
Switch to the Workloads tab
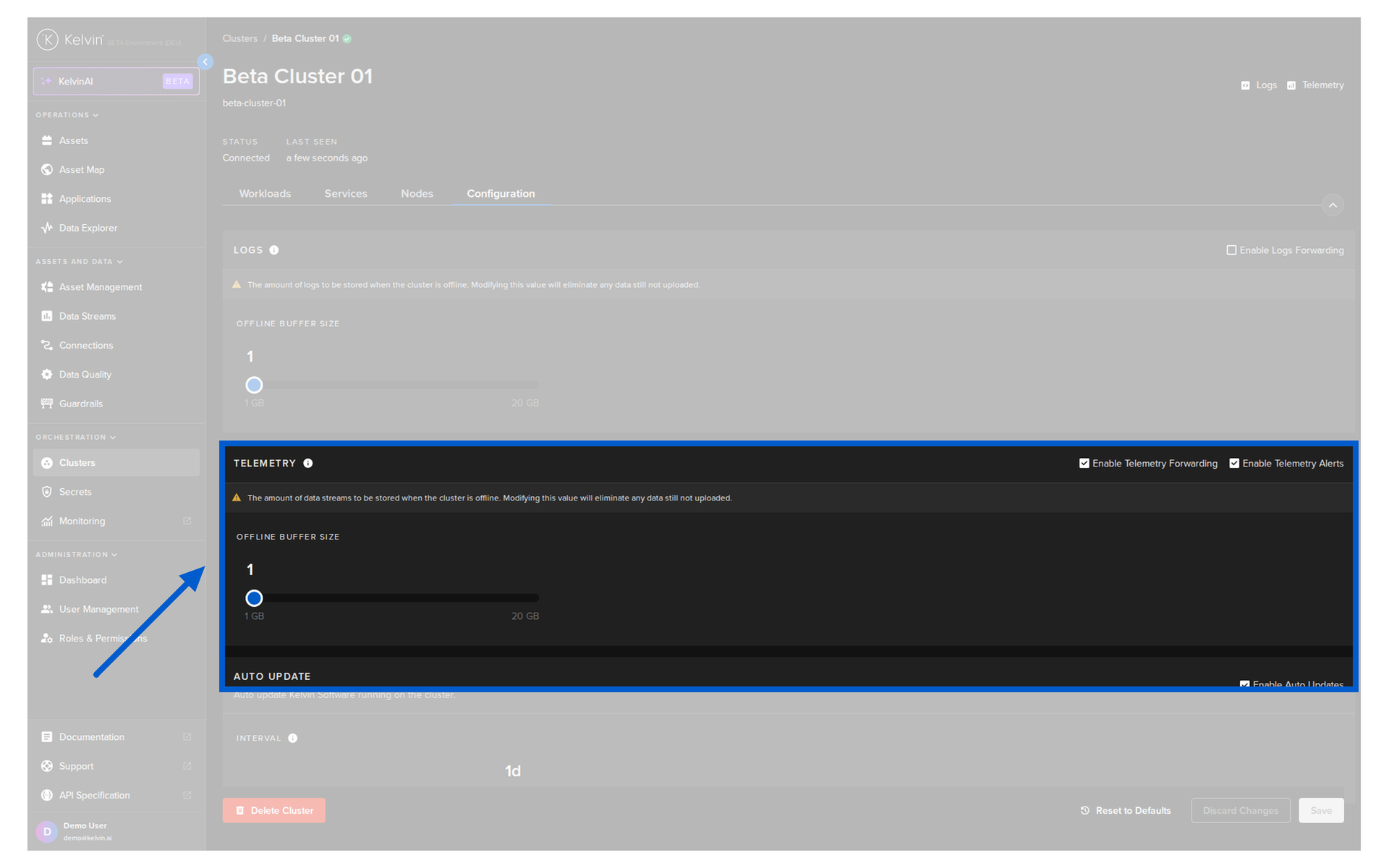[x=265, y=194]
